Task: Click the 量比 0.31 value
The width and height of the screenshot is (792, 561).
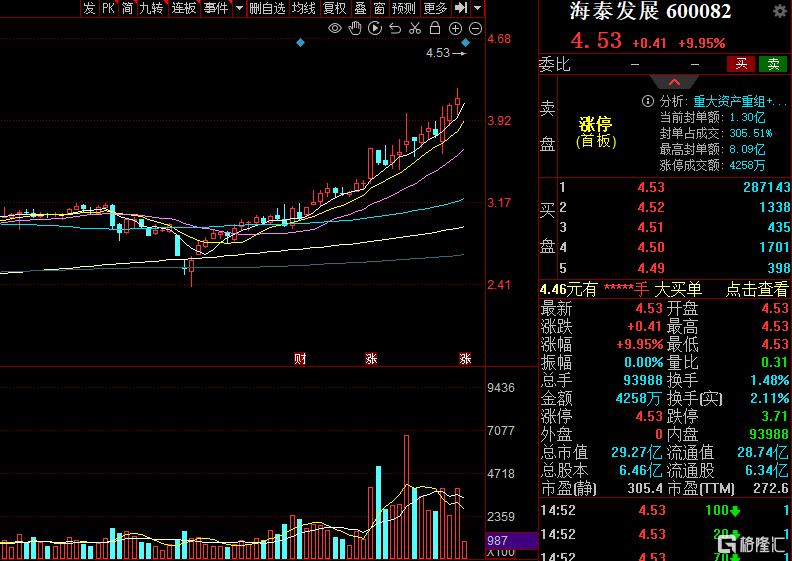Action: click(775, 362)
